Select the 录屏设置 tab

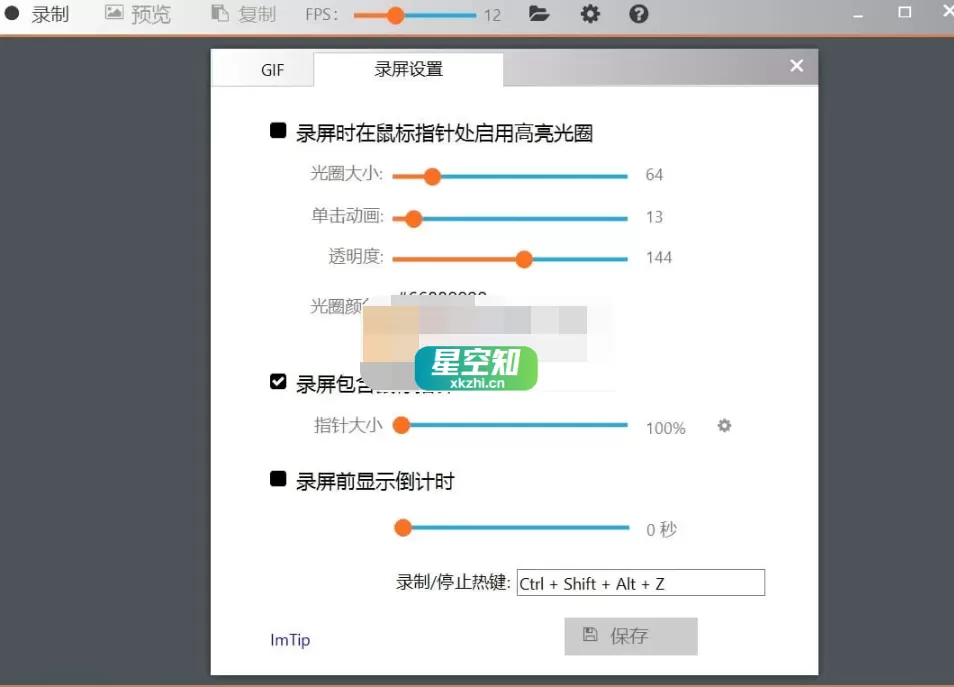(408, 69)
